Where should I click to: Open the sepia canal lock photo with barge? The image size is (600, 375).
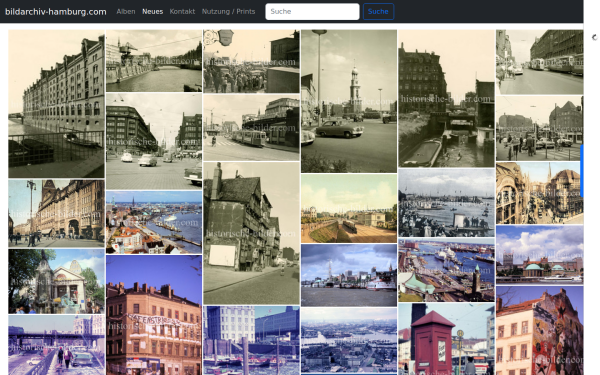click(446, 98)
